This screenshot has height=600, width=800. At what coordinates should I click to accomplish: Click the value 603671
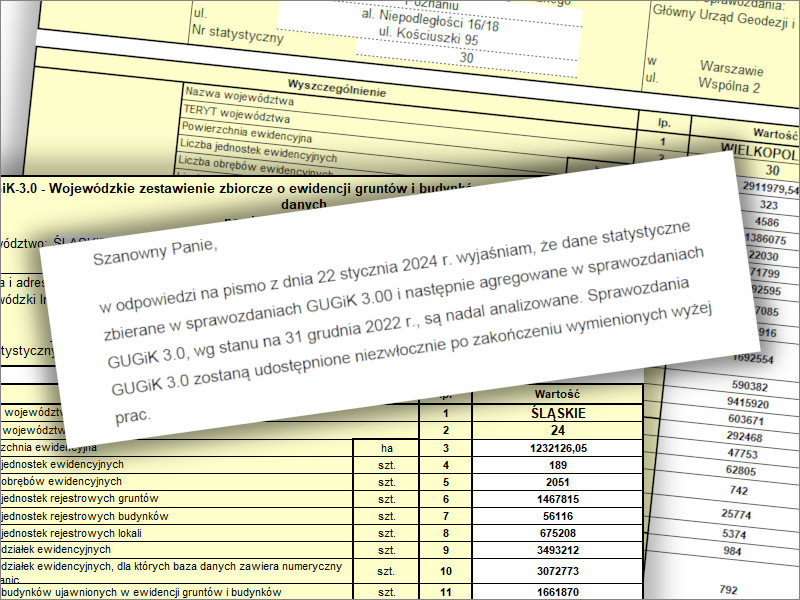point(746,420)
